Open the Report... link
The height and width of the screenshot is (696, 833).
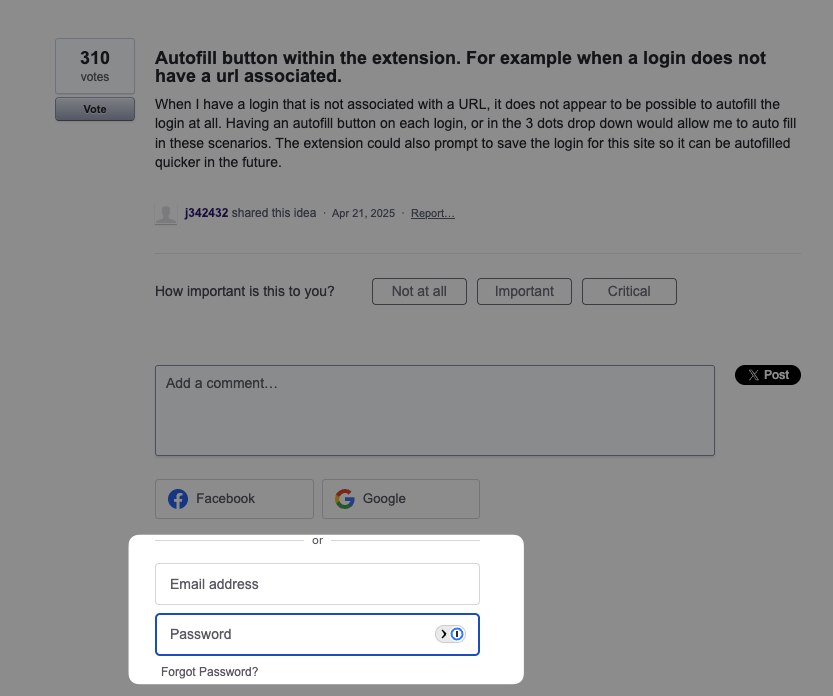(432, 213)
